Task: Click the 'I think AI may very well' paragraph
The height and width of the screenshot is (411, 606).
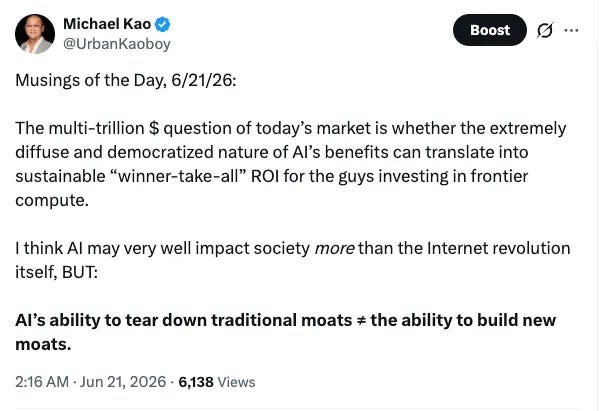Action: [x=293, y=260]
